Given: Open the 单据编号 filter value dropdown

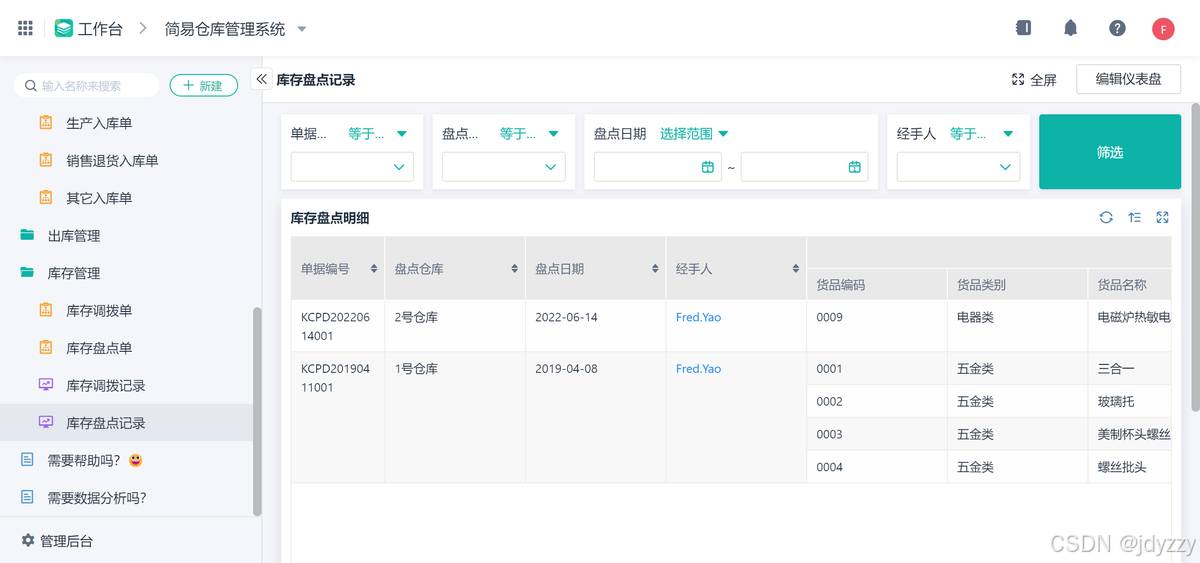Looking at the screenshot, I should click(x=352, y=167).
